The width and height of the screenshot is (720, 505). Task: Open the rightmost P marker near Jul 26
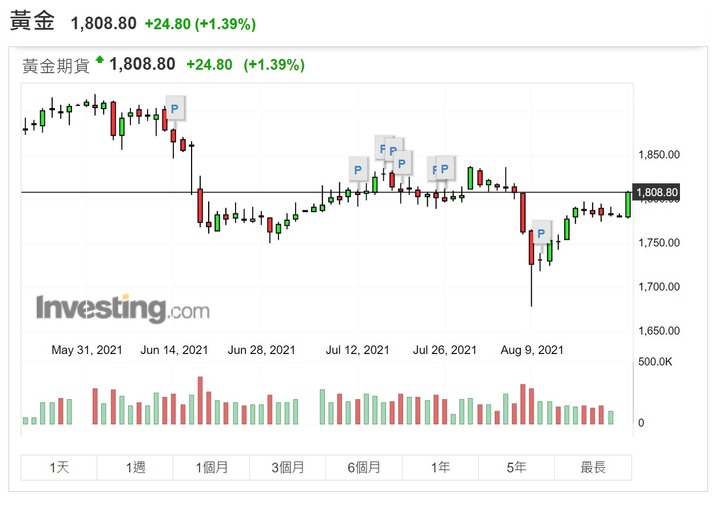(x=444, y=168)
